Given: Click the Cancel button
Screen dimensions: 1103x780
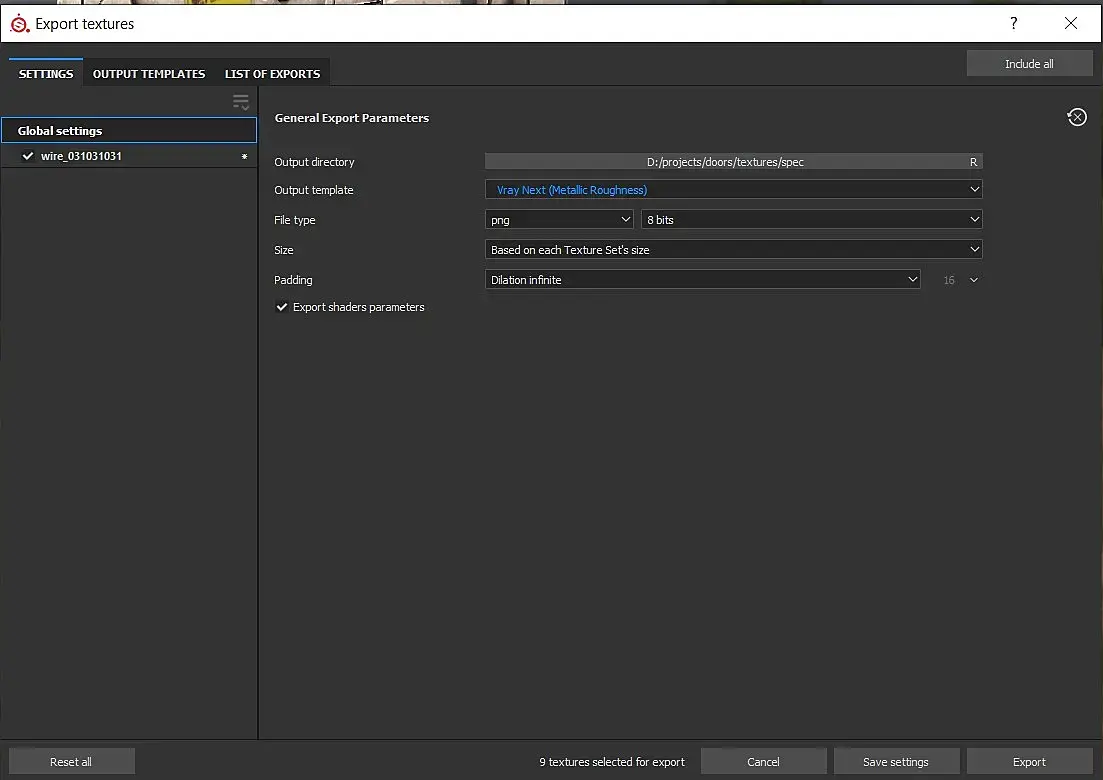Looking at the screenshot, I should click(x=763, y=762).
